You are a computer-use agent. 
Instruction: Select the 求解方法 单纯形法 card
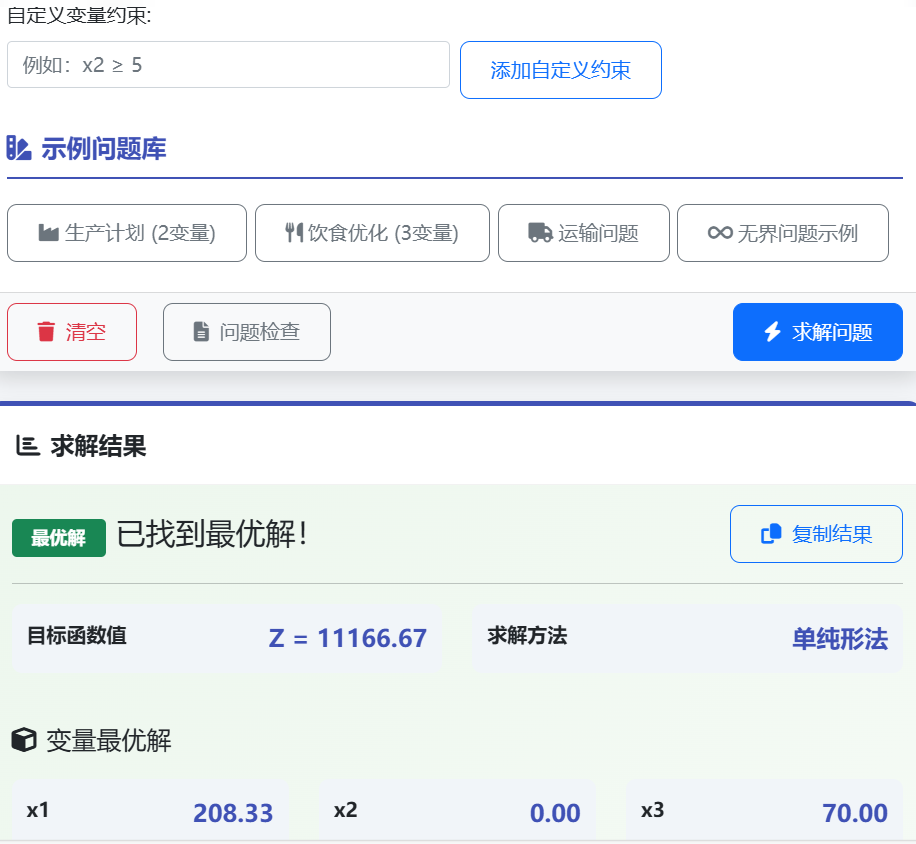pyautogui.click(x=687, y=638)
